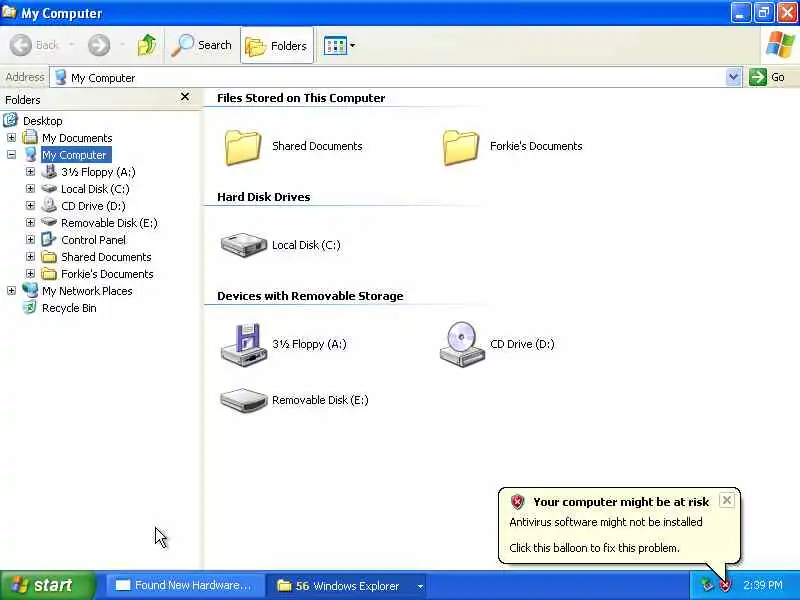Close the security risk balloon
Image resolution: width=800 pixels, height=600 pixels.
[727, 500]
